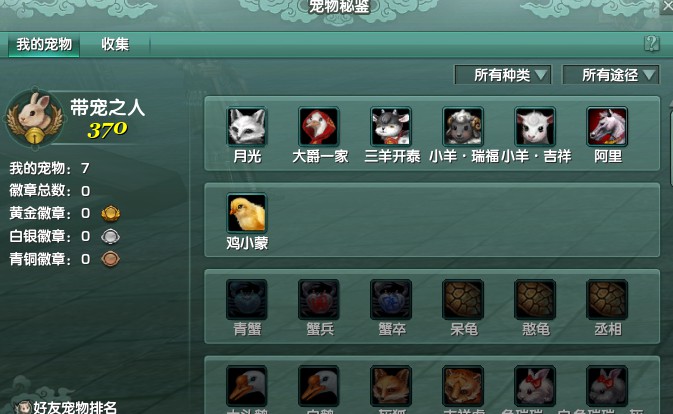Viewport: 673px width, 414px height.
Task: Select the locked 蟹卒 blue crab icon
Action: [x=391, y=299]
